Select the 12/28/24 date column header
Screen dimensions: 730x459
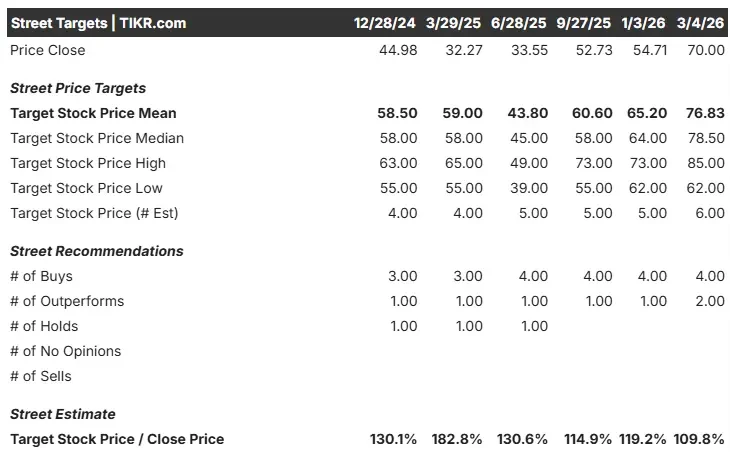385,23
